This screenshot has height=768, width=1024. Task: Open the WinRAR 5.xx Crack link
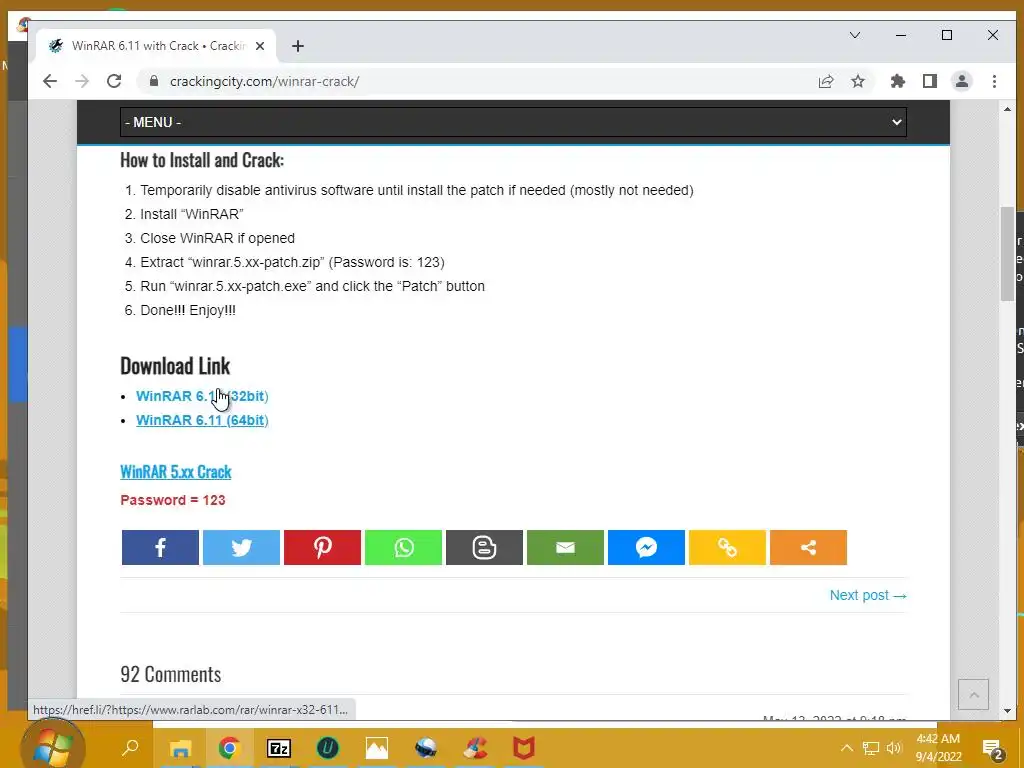tap(176, 472)
